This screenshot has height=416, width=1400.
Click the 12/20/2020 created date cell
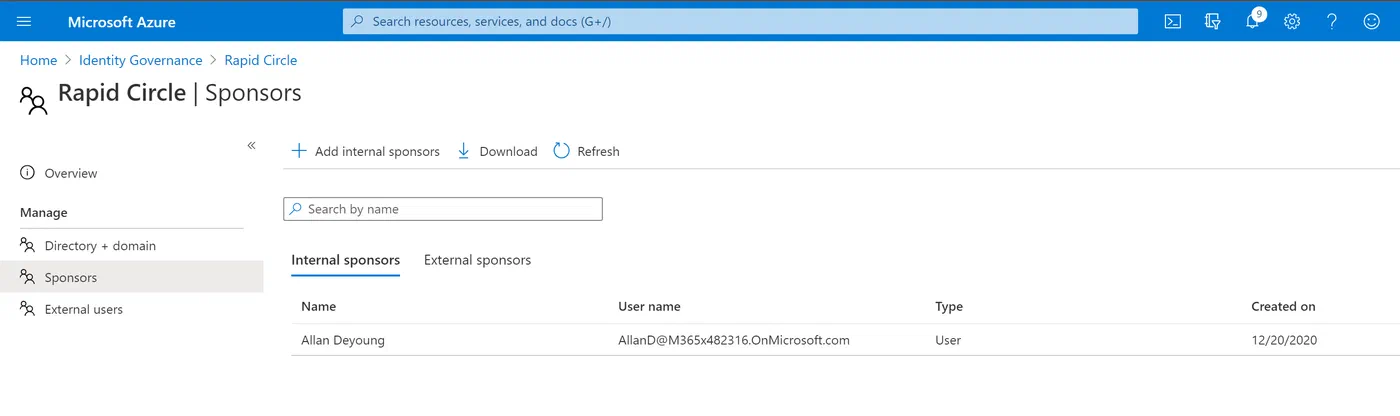(1284, 340)
